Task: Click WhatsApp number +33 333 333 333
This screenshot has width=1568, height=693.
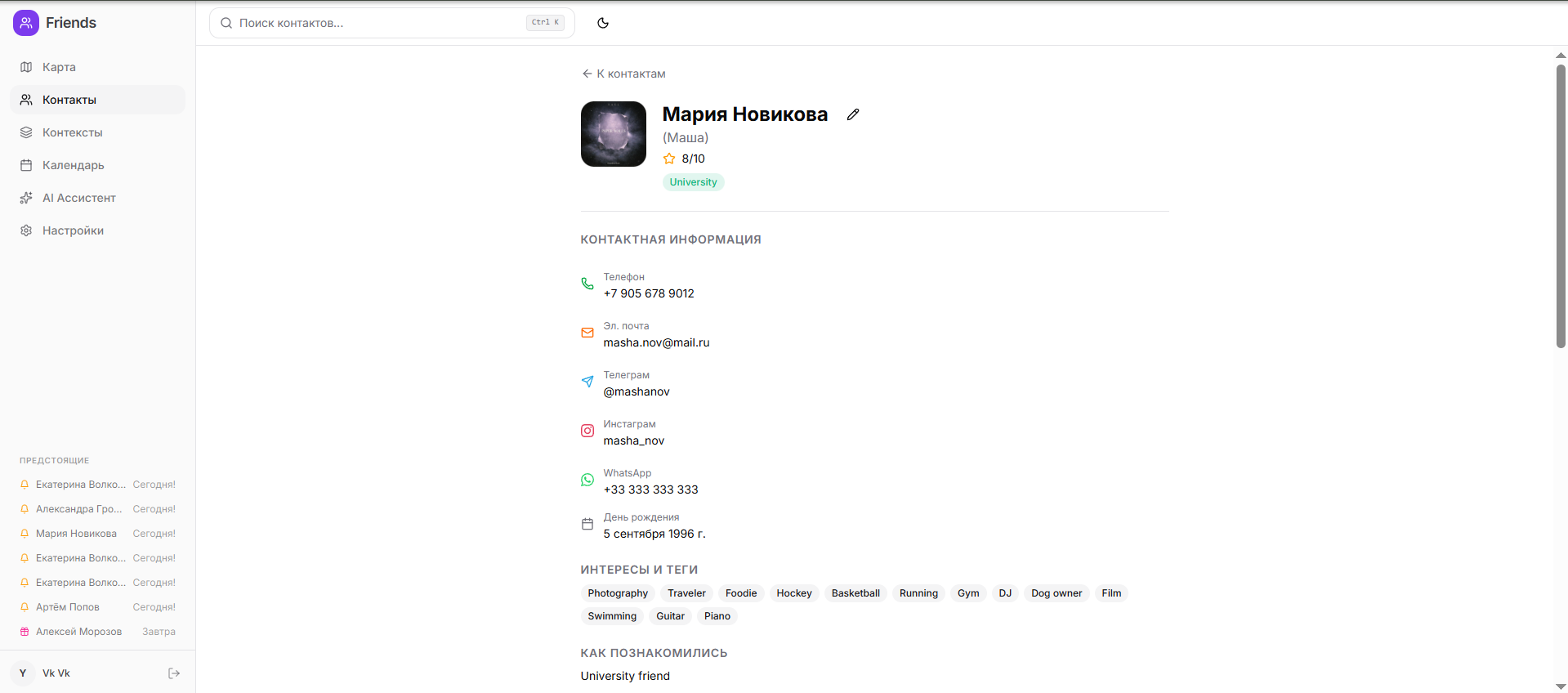Action: 650,490
